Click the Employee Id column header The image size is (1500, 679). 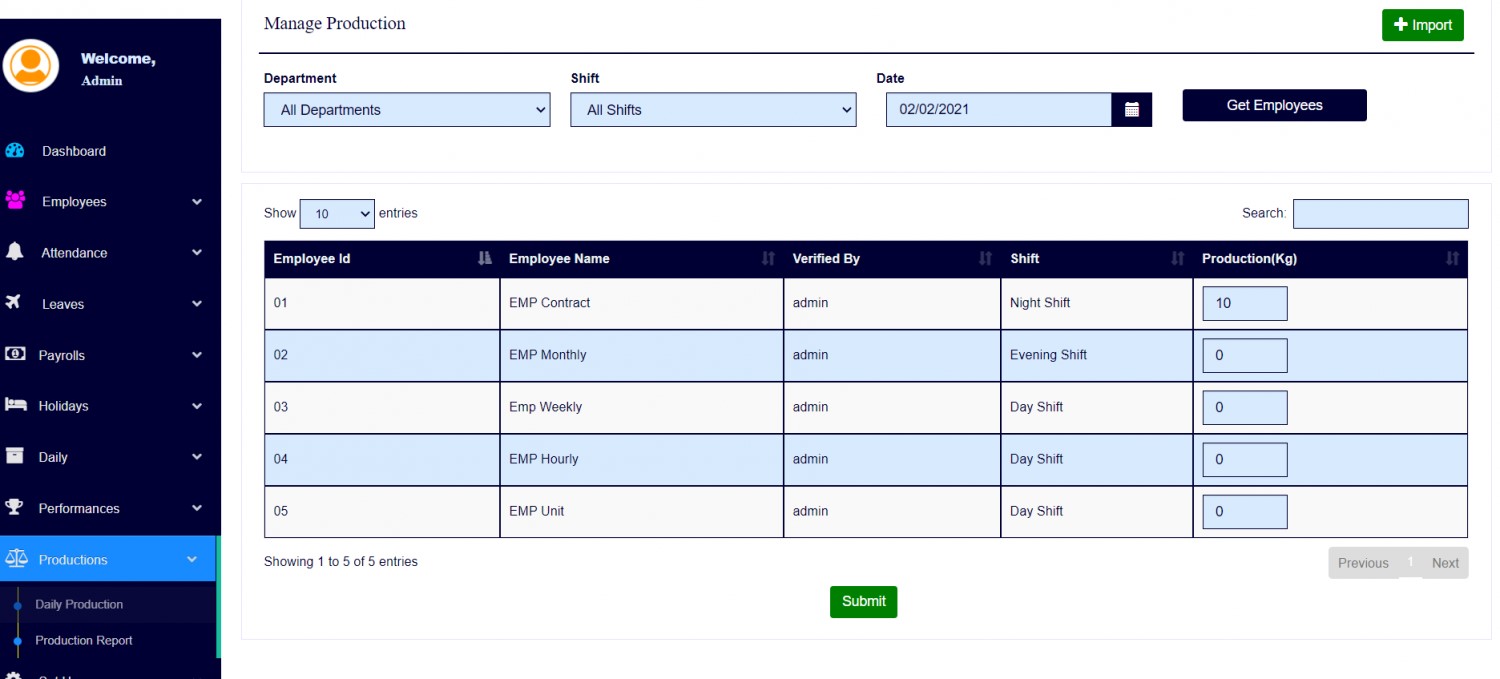coord(382,259)
